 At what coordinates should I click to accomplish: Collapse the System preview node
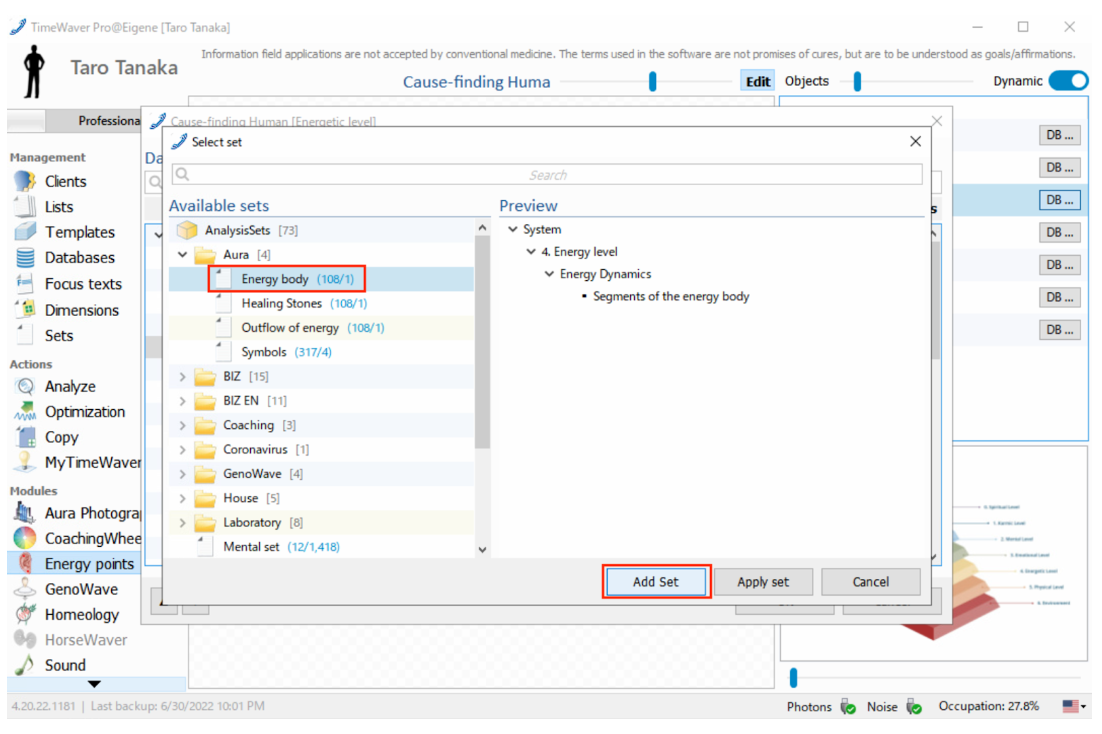pos(513,229)
